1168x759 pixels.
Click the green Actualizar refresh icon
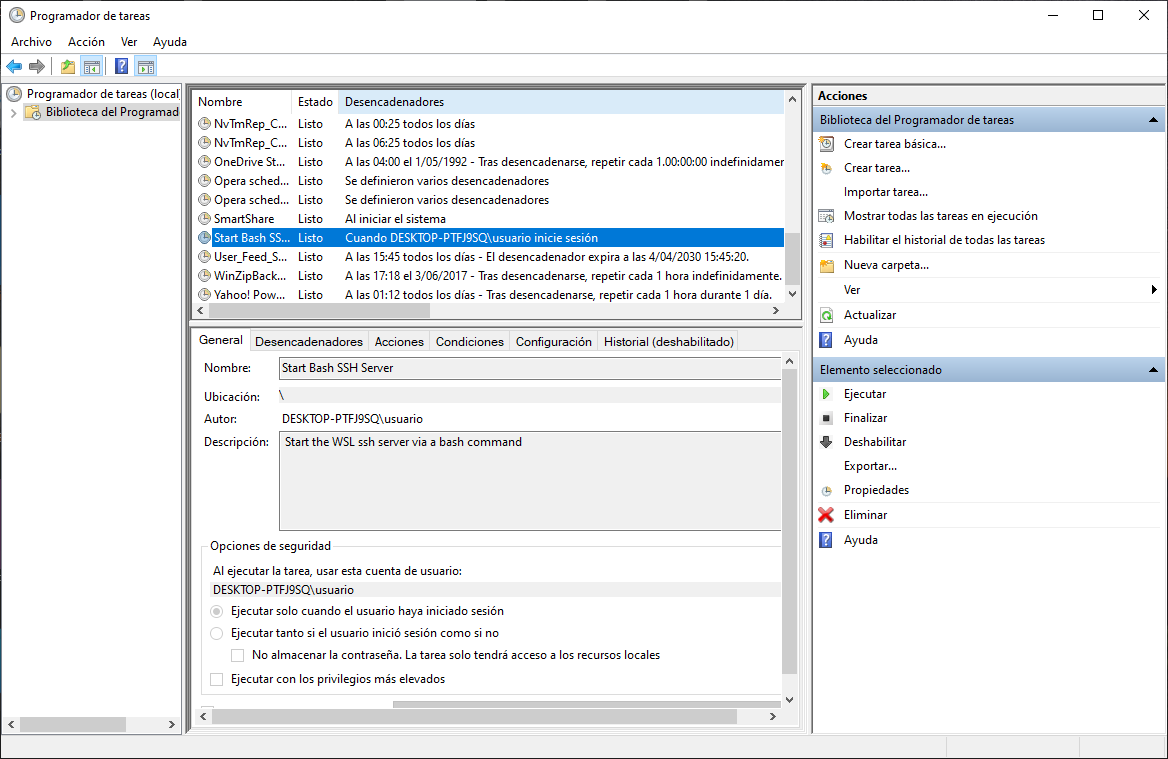[826, 315]
